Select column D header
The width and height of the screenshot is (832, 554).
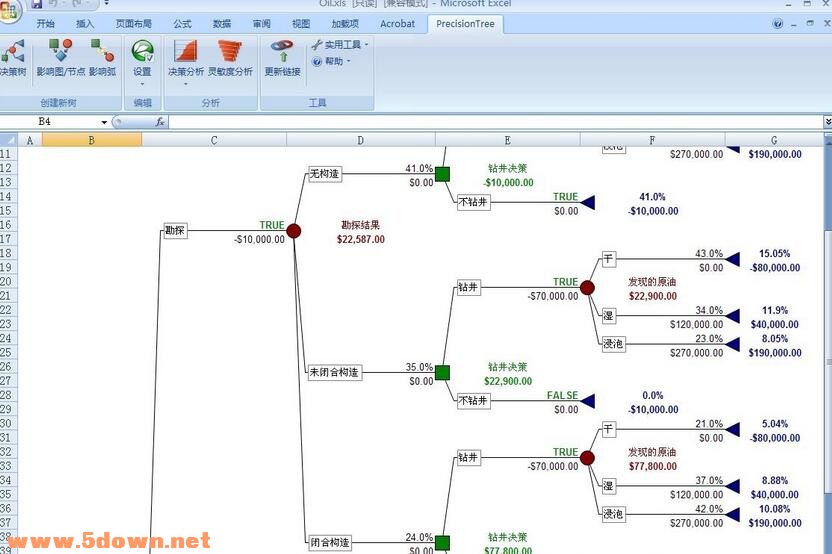click(x=360, y=140)
